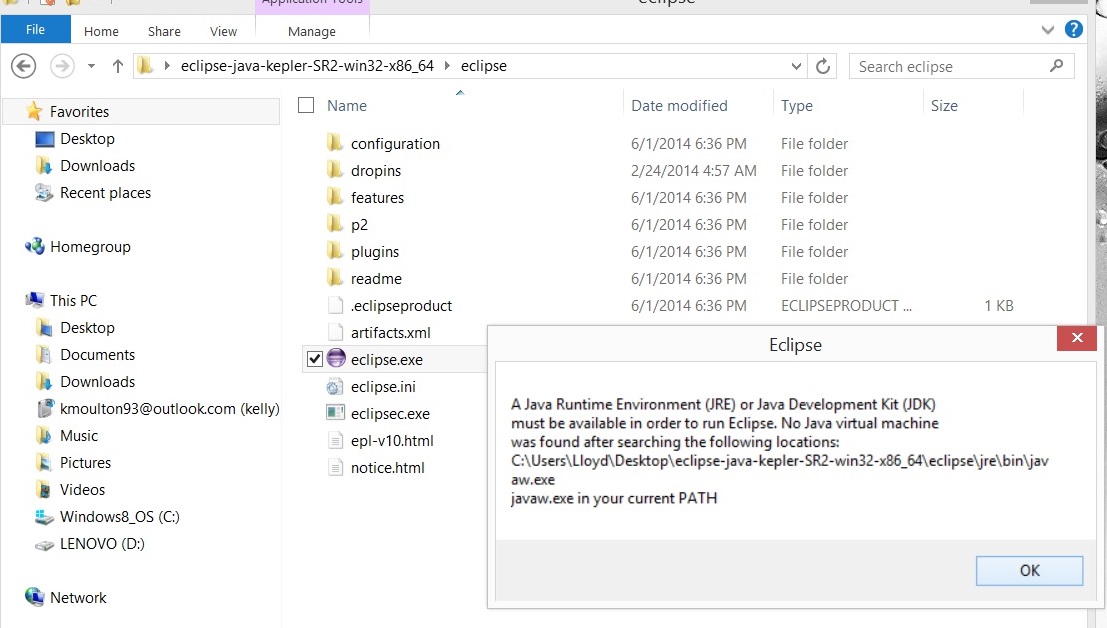Sort by the Size column header
1107x628 pixels.
pos(944,106)
